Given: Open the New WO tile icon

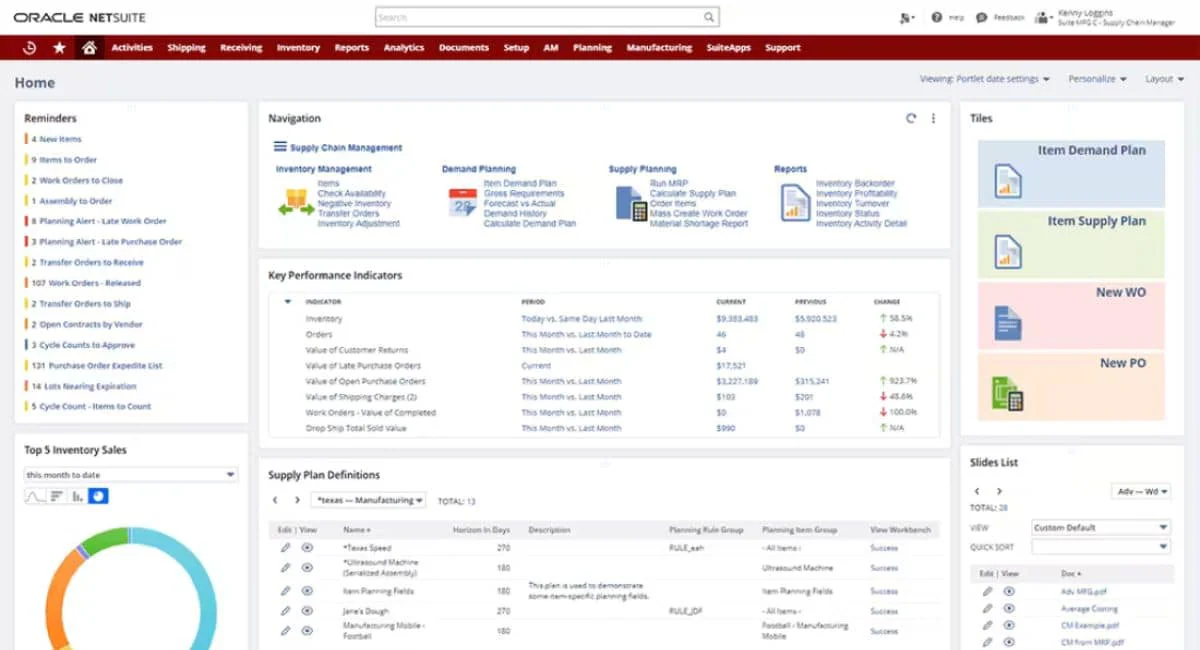Looking at the screenshot, I should pos(1008,322).
